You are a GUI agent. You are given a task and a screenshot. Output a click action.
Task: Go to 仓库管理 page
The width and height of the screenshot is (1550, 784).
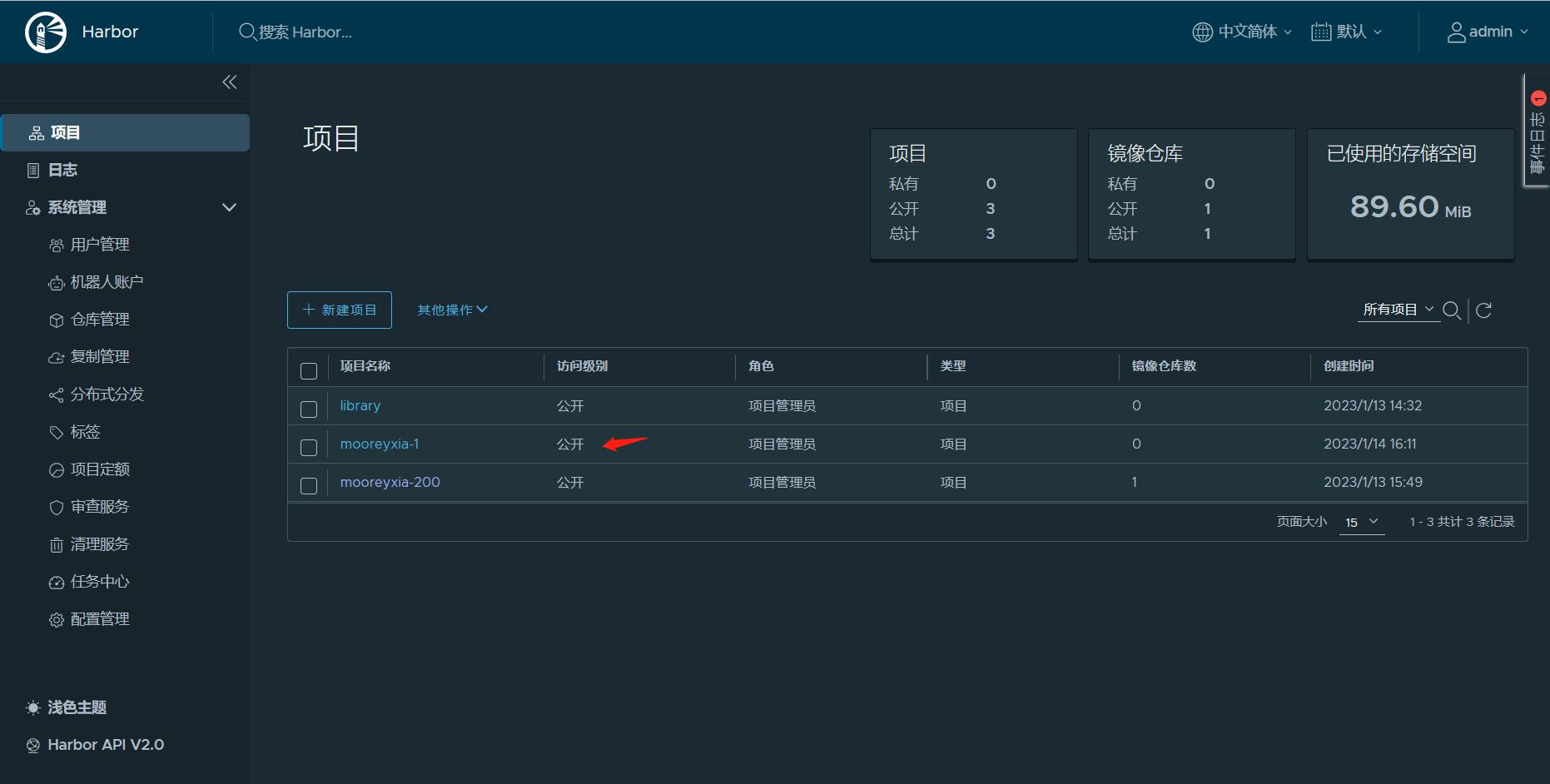tap(100, 320)
